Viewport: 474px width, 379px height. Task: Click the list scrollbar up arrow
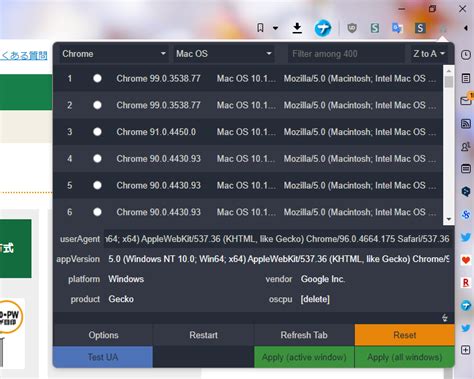coord(448,71)
